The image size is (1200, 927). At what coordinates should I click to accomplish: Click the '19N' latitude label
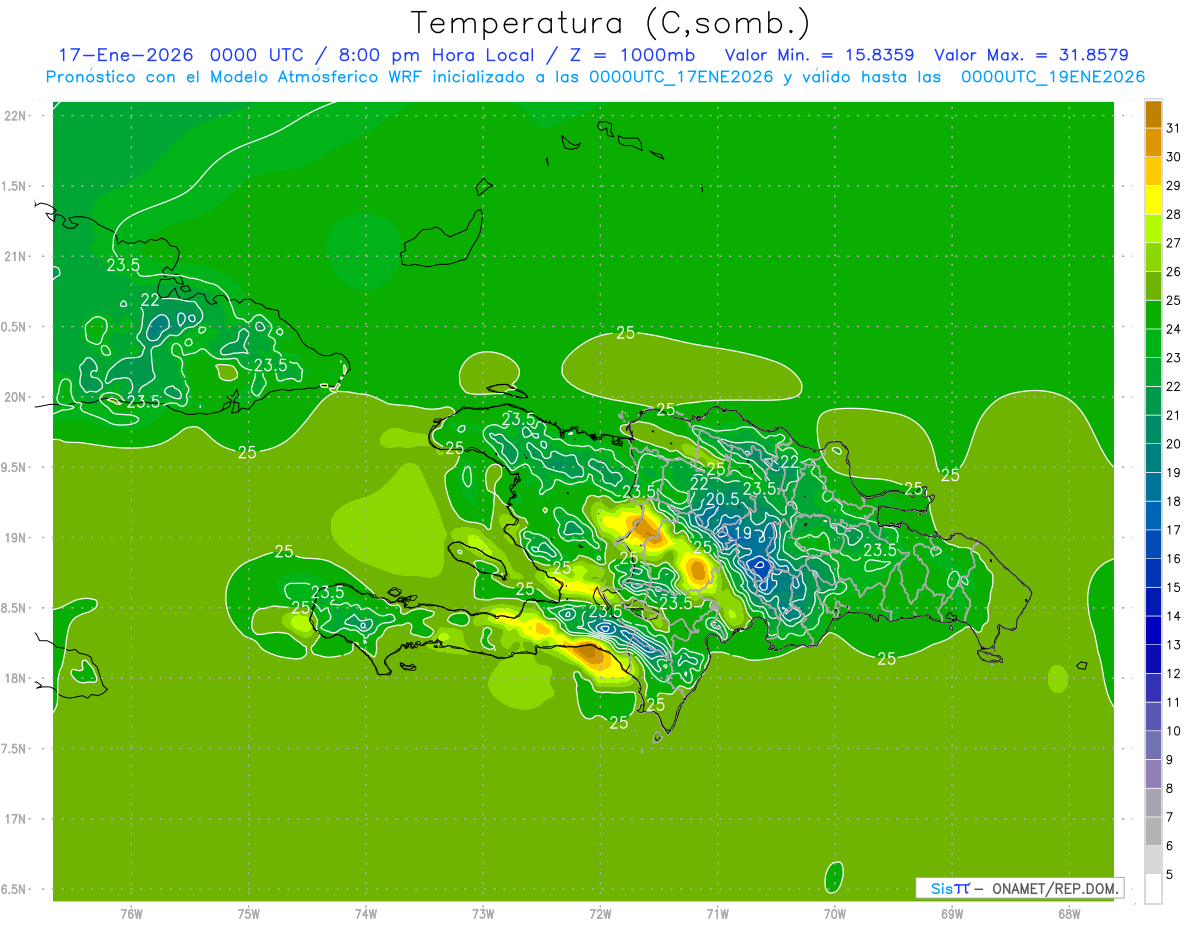coord(15,537)
